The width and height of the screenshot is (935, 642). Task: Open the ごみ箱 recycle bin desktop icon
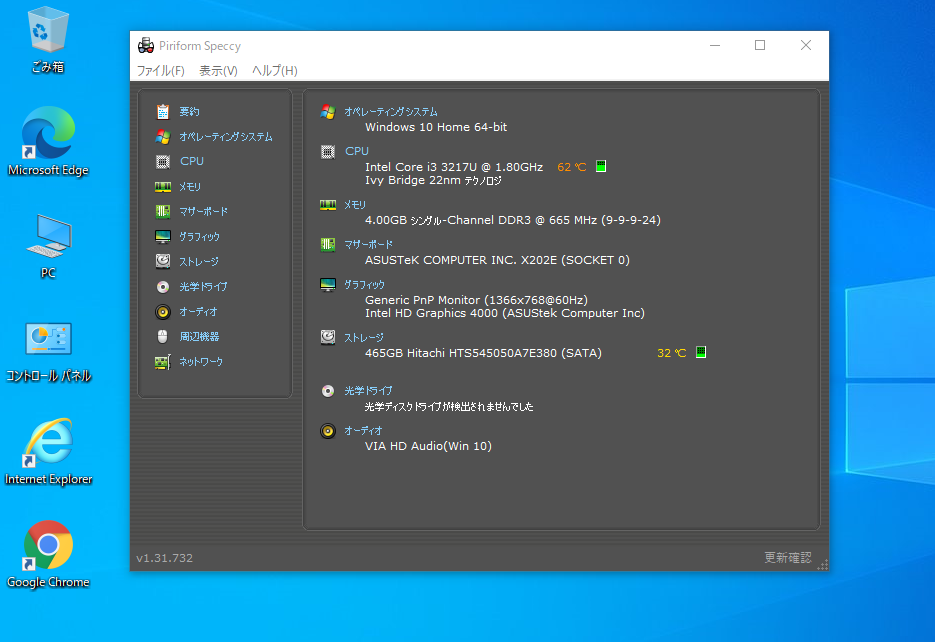(48, 41)
